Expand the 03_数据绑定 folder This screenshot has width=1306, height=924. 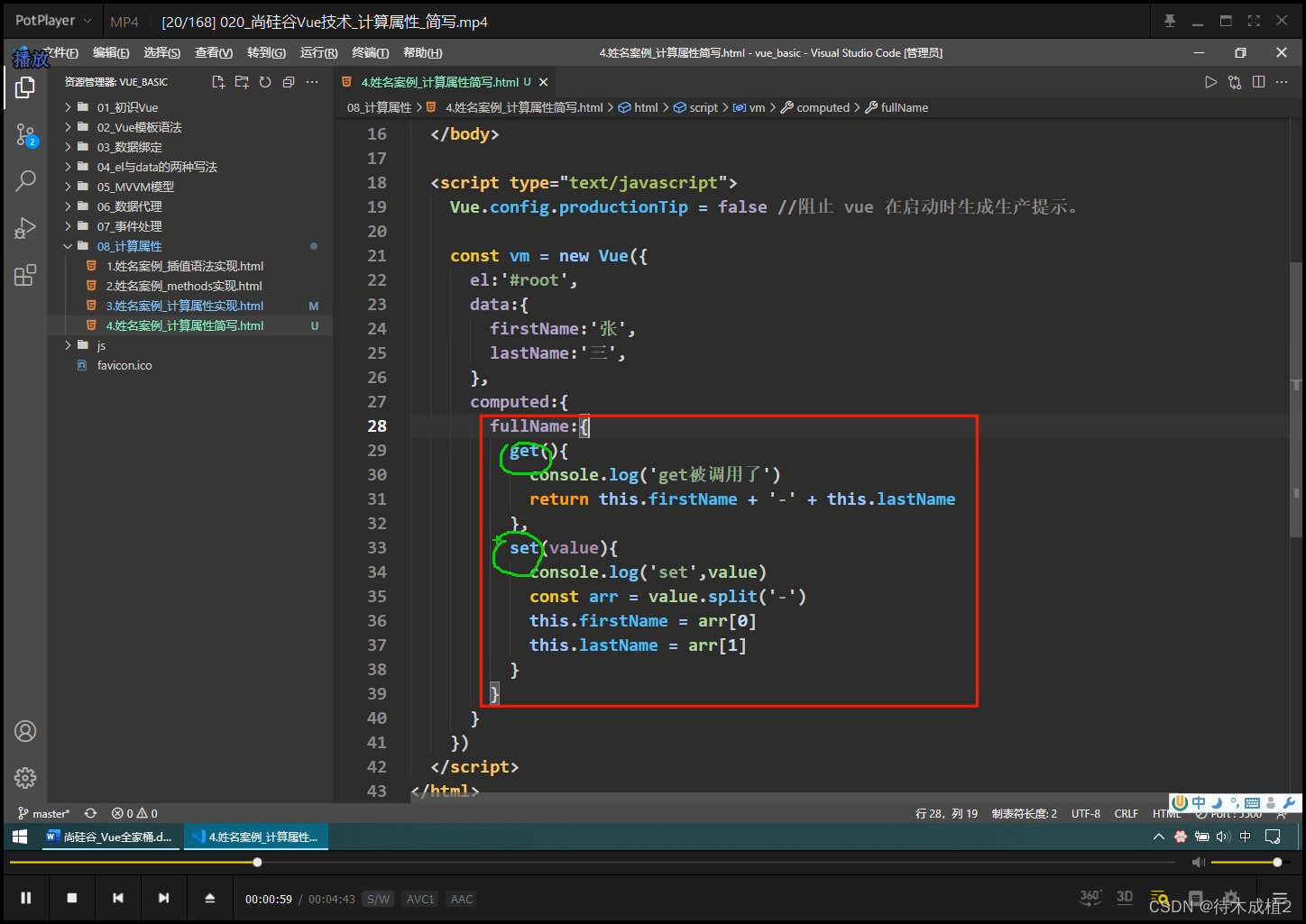pos(68,147)
